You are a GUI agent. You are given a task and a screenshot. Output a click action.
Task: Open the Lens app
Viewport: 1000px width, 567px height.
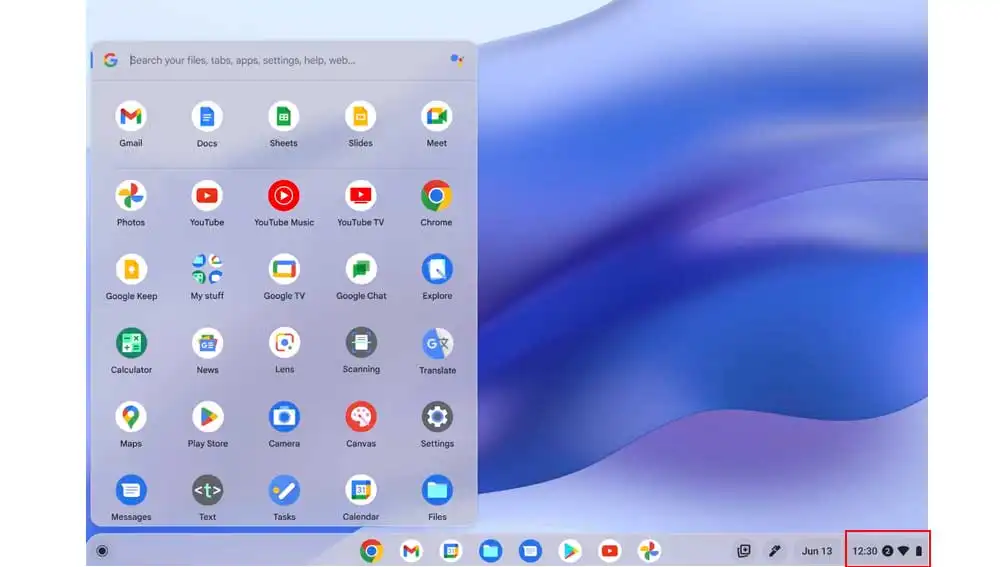tap(284, 343)
